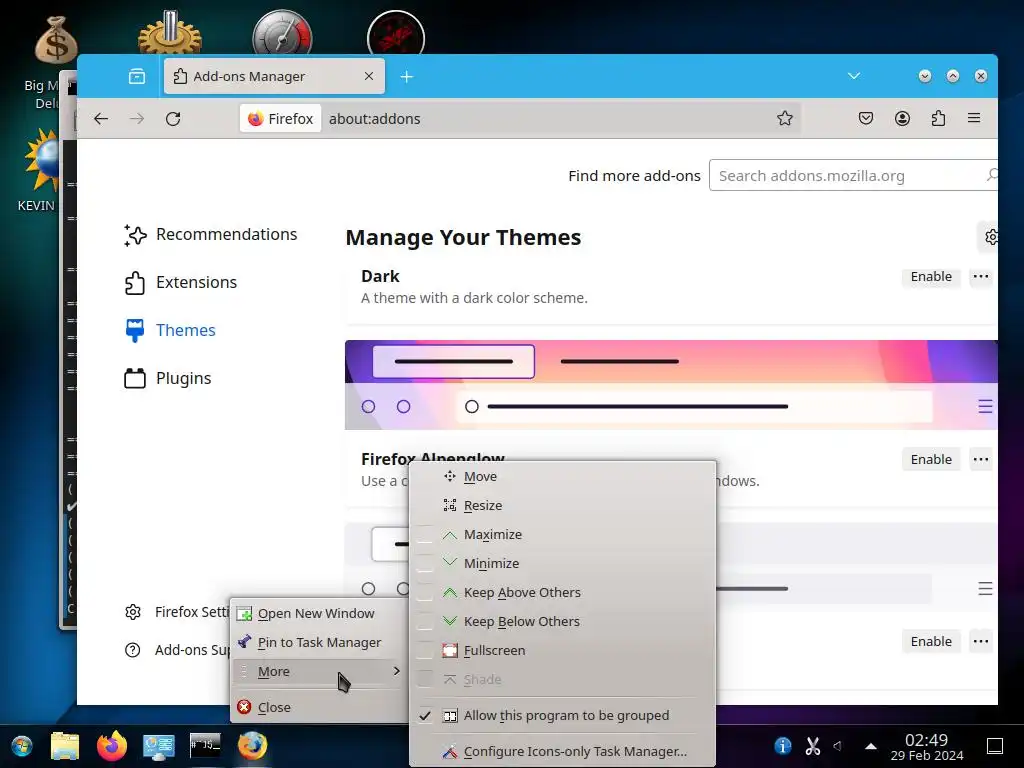Open the clock showing 02:49
The width and height of the screenshot is (1024, 768).
click(927, 747)
